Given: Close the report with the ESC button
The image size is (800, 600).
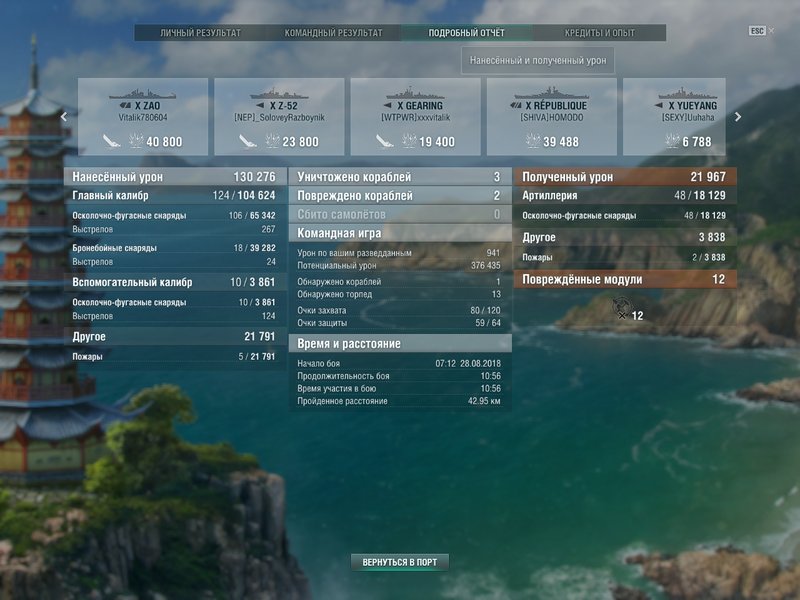Looking at the screenshot, I should pos(757,31).
